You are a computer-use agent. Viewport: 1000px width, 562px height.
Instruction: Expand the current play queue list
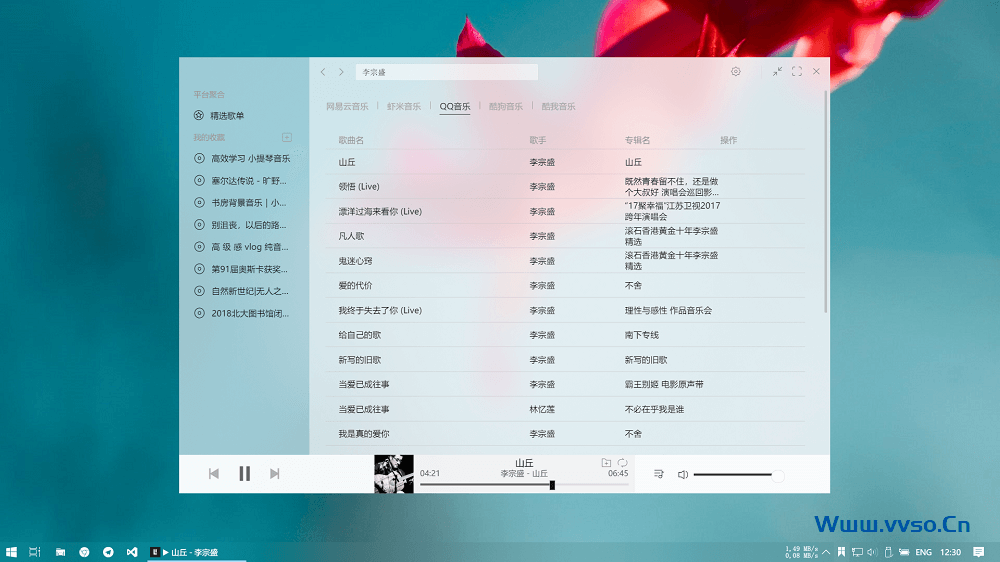pyautogui.click(x=659, y=475)
